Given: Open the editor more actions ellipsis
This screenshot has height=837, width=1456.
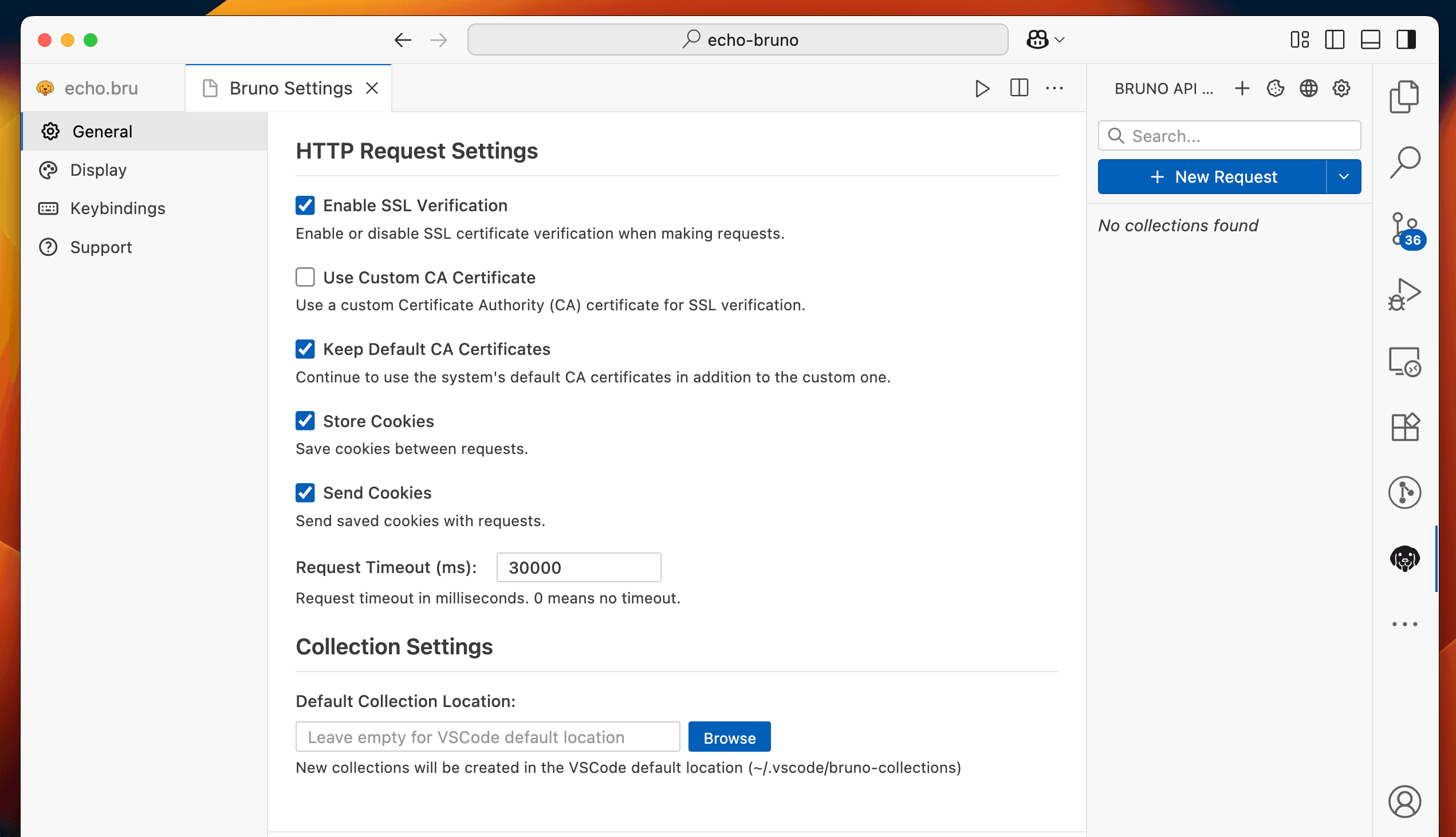Looking at the screenshot, I should click(x=1054, y=88).
